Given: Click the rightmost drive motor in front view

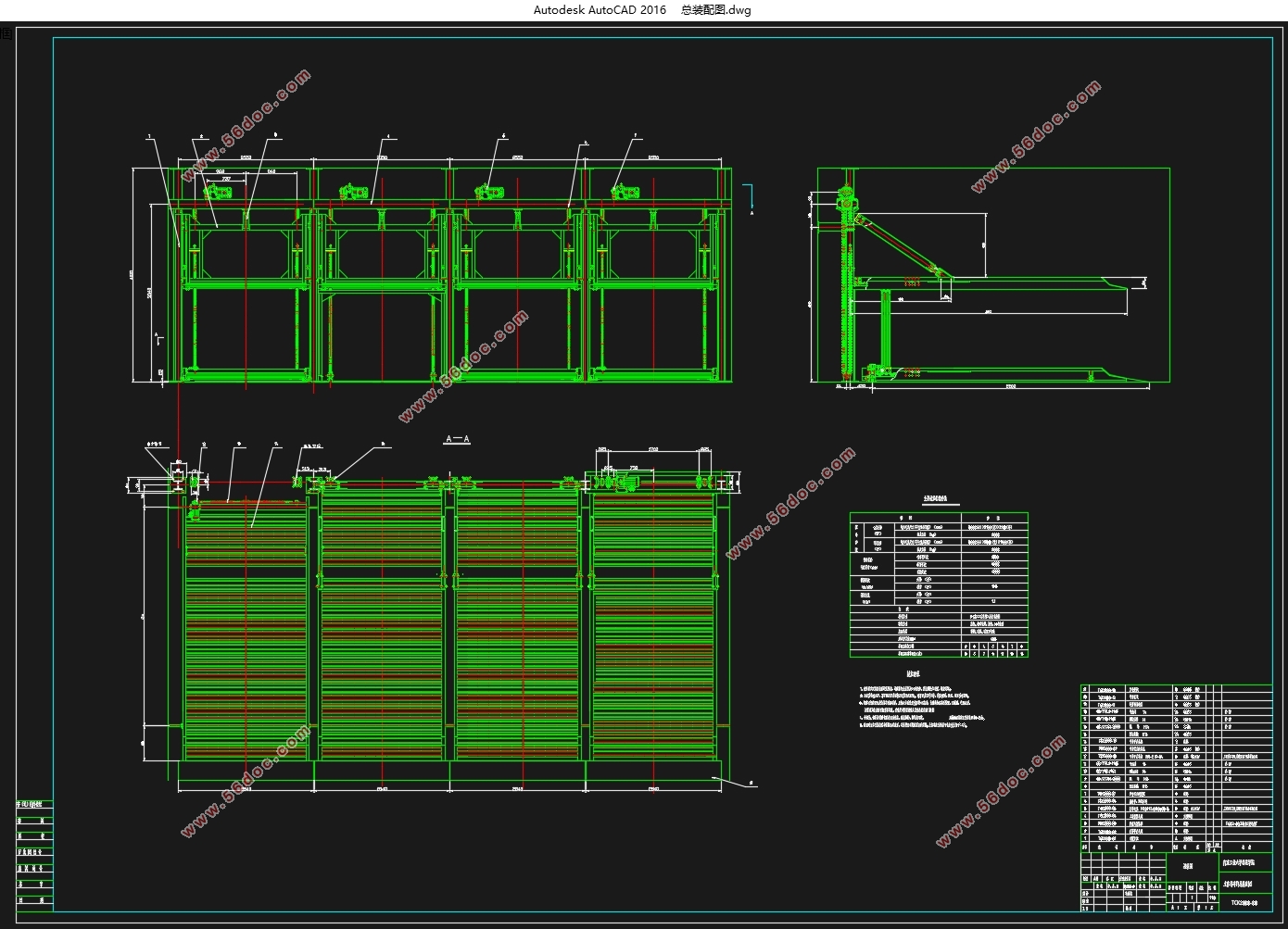Looking at the screenshot, I should point(625,192).
